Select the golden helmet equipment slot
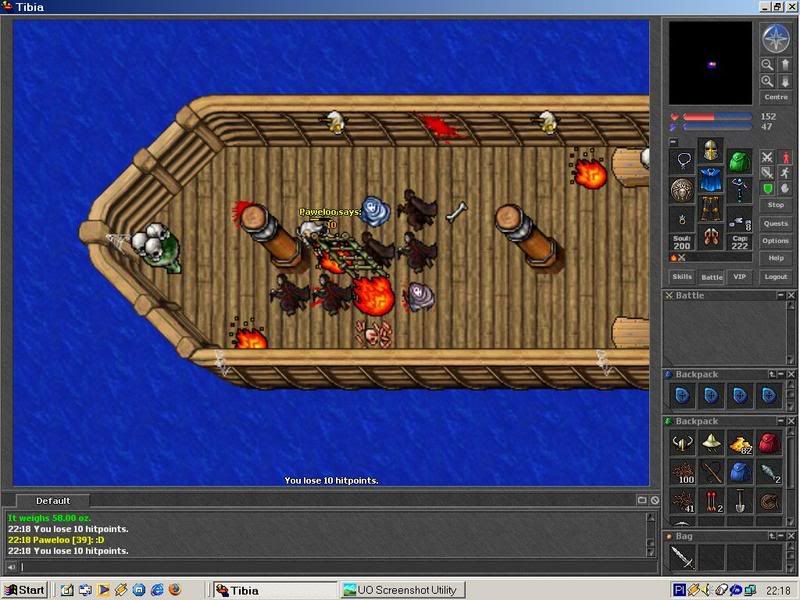 point(710,151)
